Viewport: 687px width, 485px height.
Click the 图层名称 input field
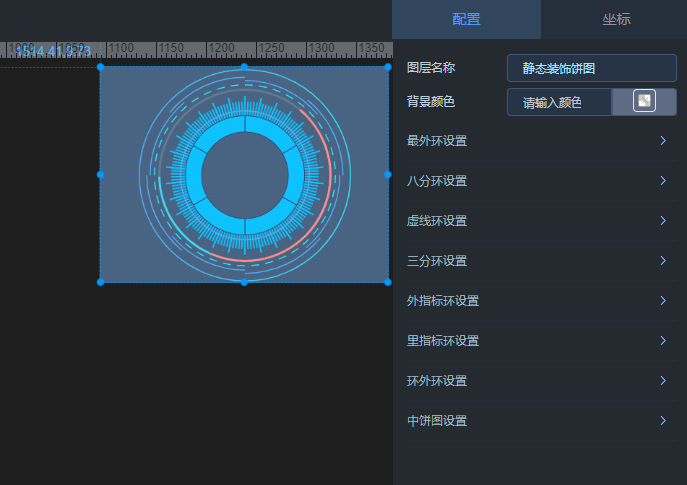tap(591, 68)
